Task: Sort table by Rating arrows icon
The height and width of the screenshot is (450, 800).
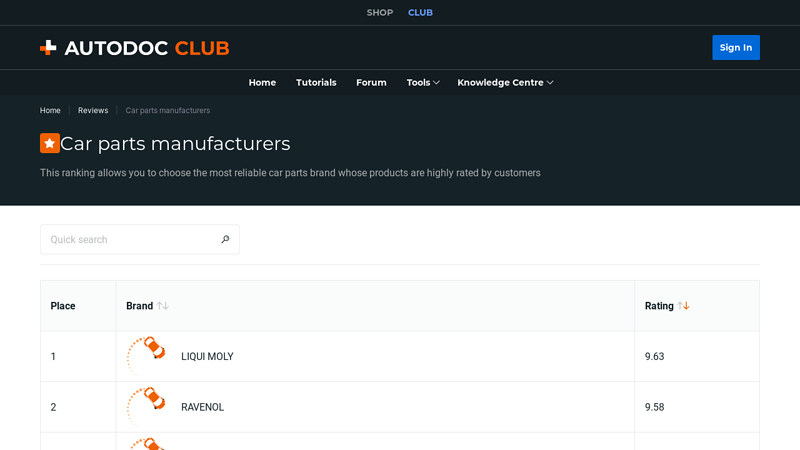Action: [684, 306]
